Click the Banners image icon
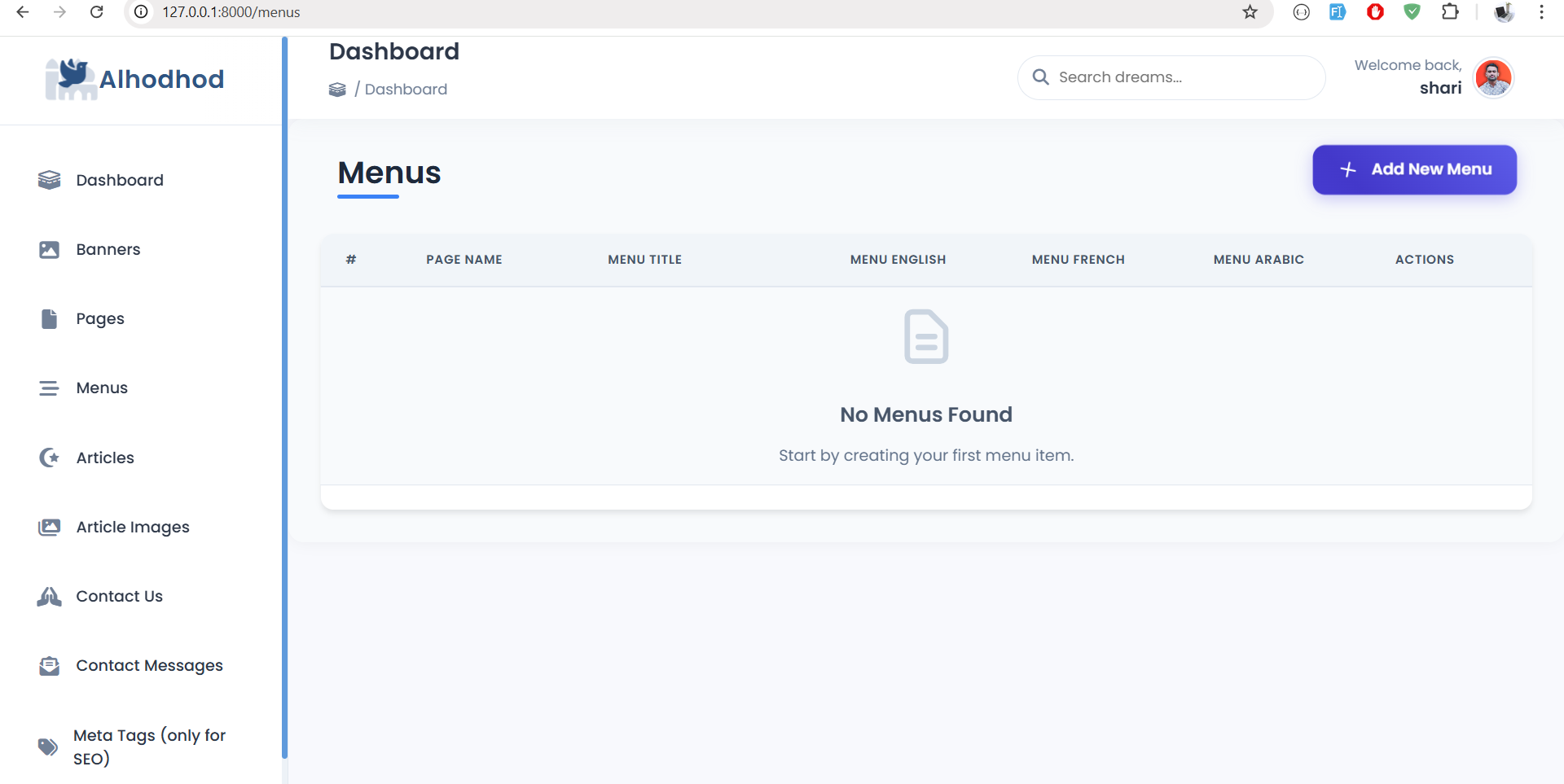The height and width of the screenshot is (784, 1564). point(49,250)
